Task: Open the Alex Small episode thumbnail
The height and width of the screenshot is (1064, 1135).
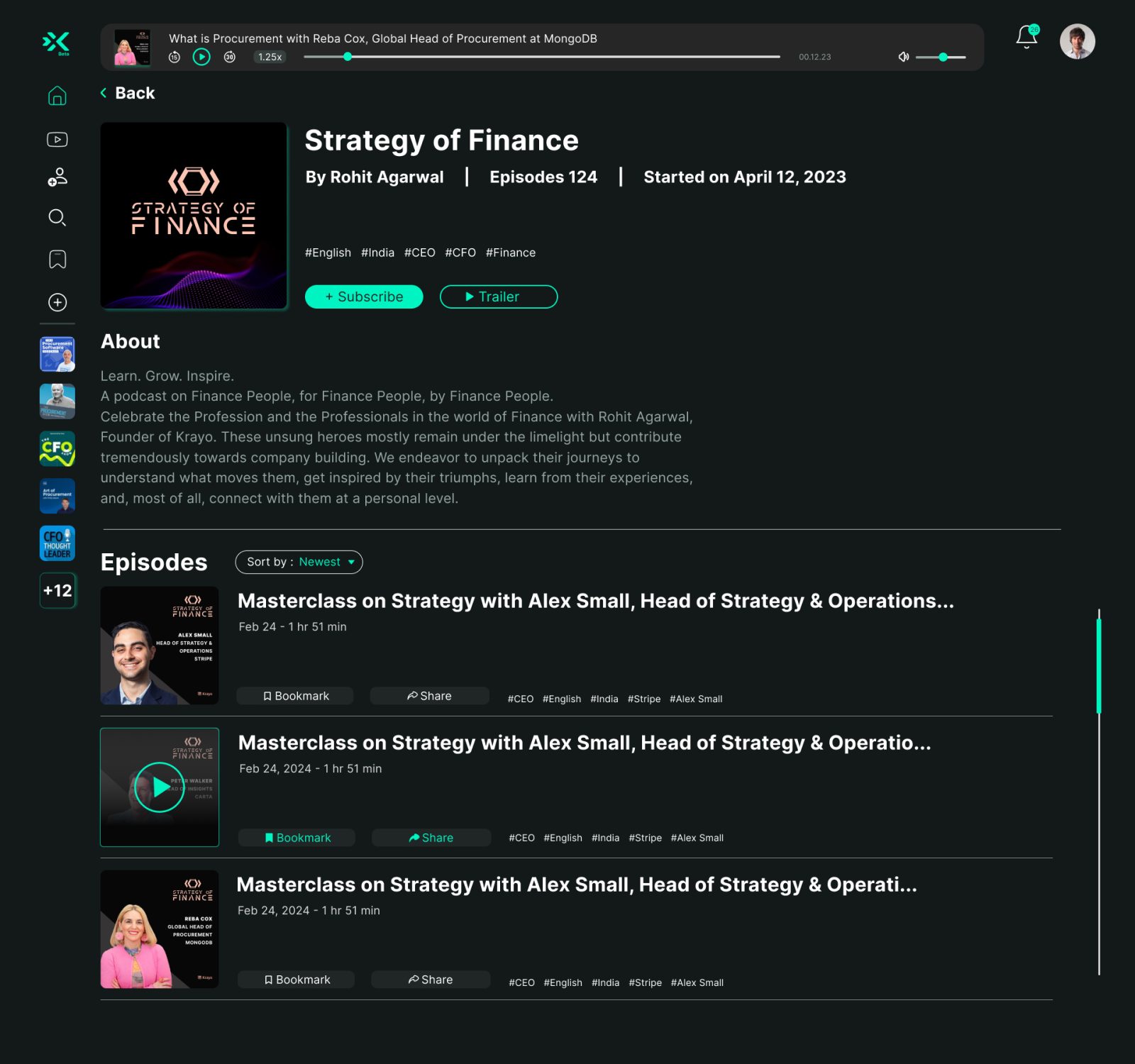Action: (x=160, y=645)
